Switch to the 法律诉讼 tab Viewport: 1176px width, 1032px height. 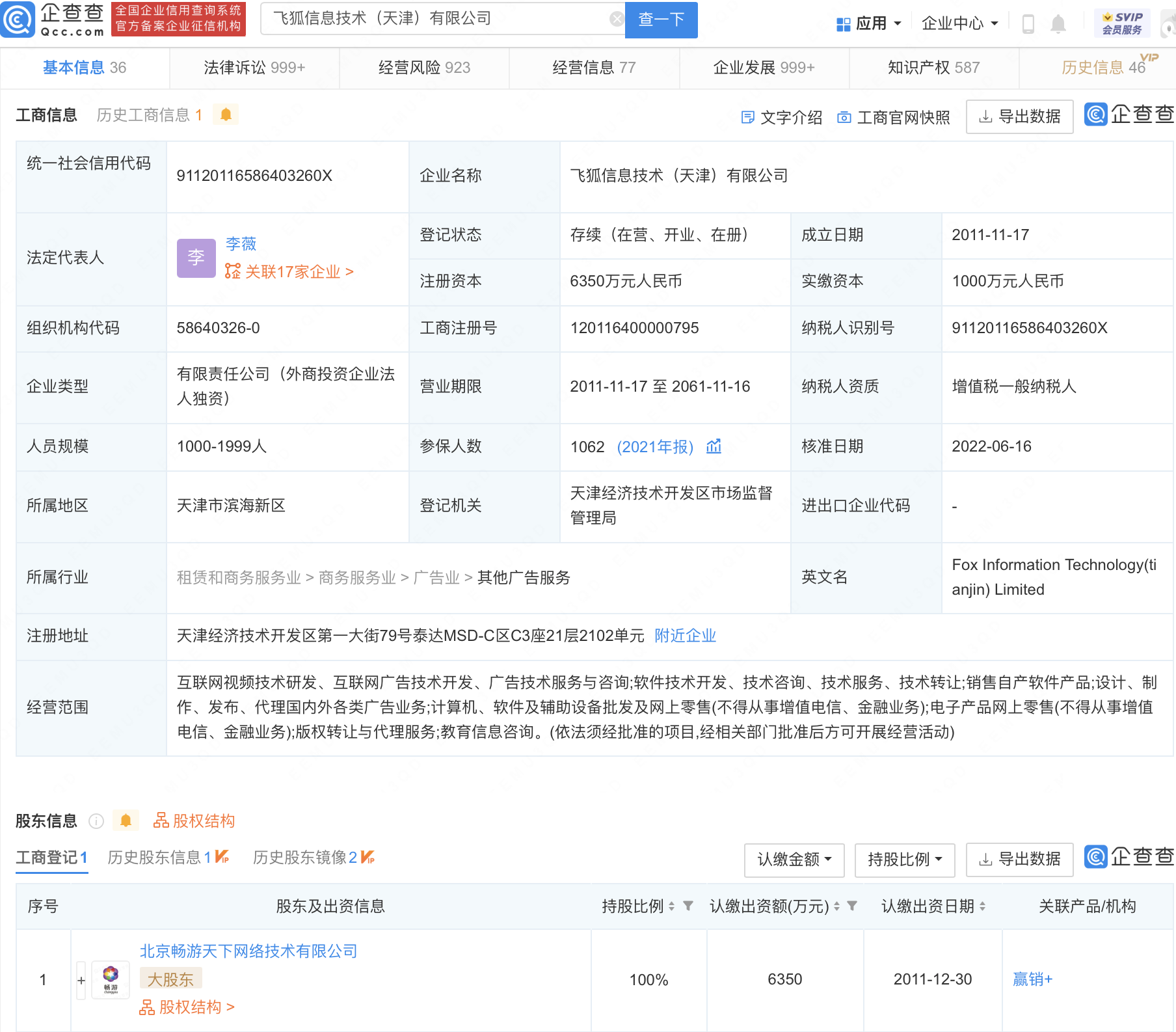254,68
